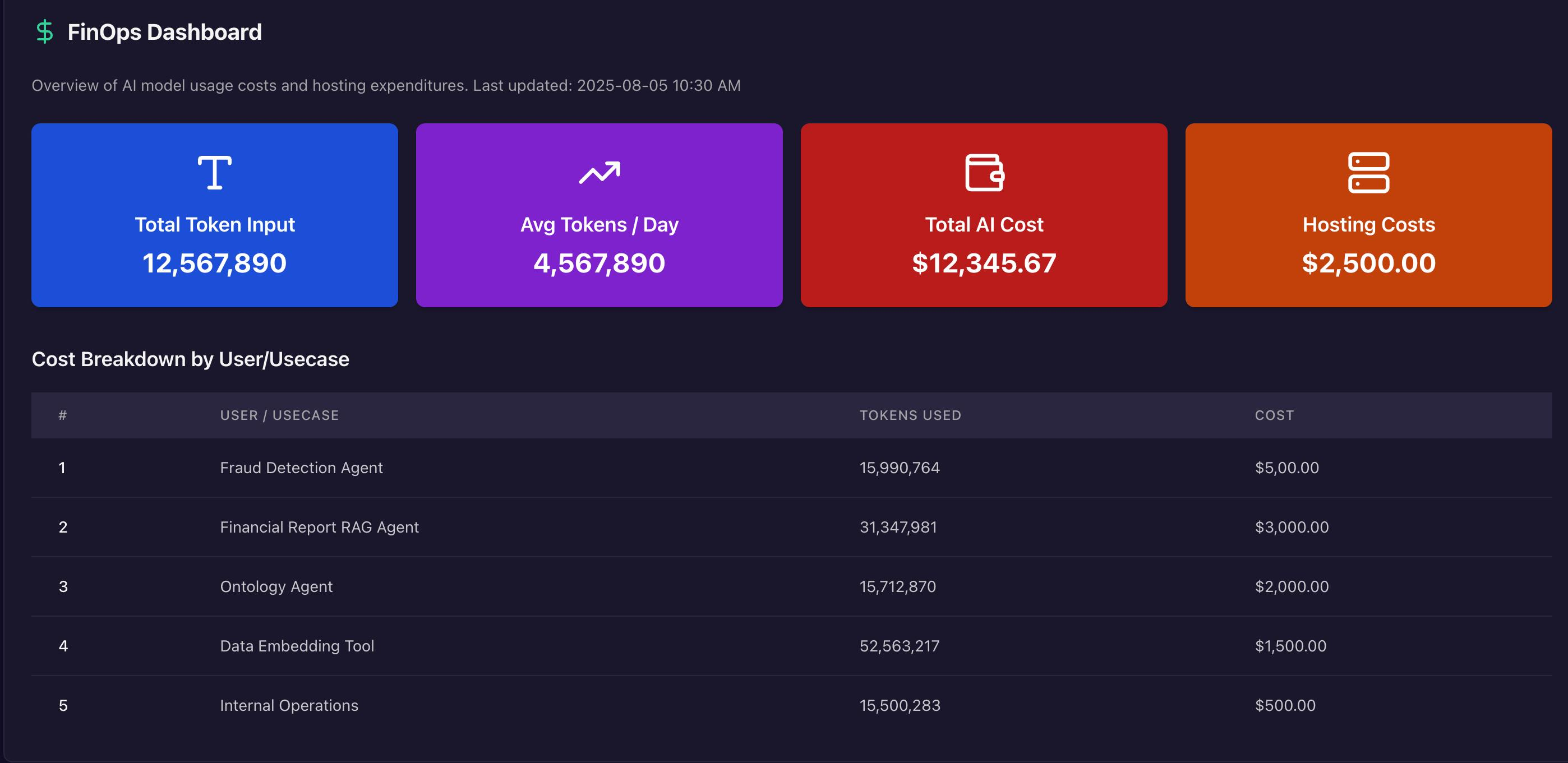Screen dimensions: 1568x763
Task: Click the $3,000.00 cost cell
Action: click(x=1292, y=527)
